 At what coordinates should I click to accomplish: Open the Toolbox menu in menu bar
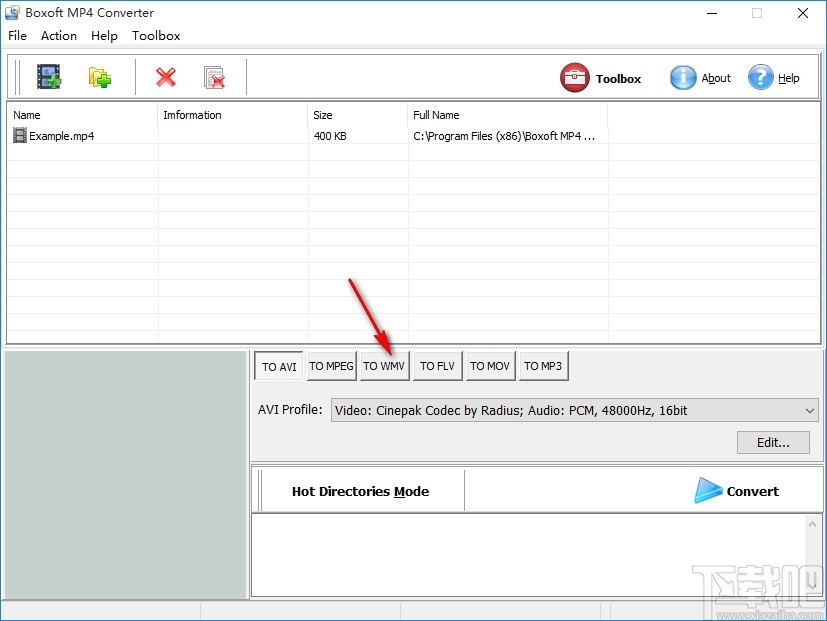point(156,35)
